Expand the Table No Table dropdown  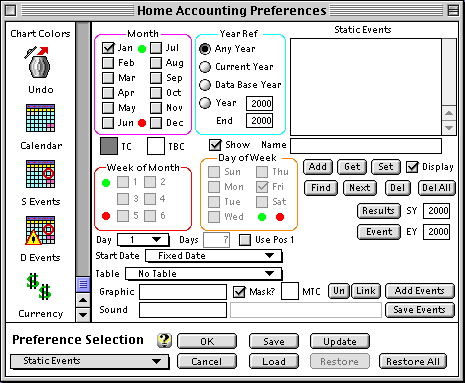(203, 274)
